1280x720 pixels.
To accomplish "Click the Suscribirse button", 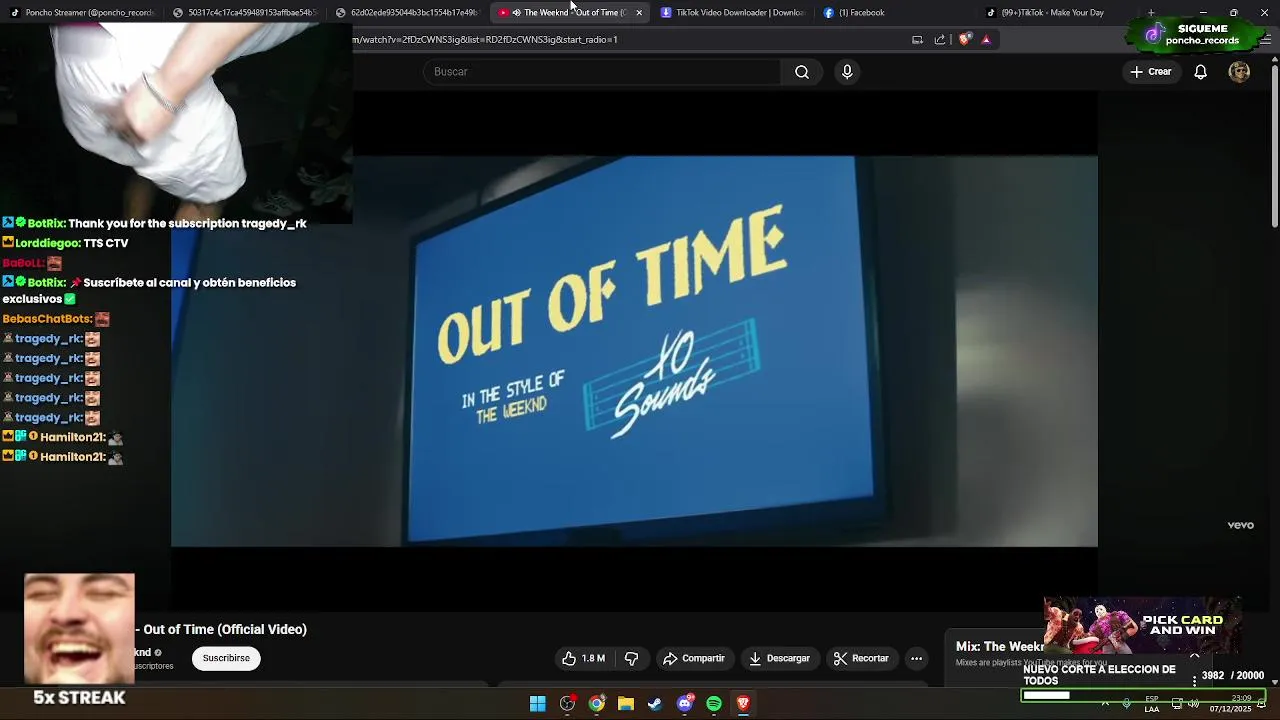I will [x=226, y=658].
